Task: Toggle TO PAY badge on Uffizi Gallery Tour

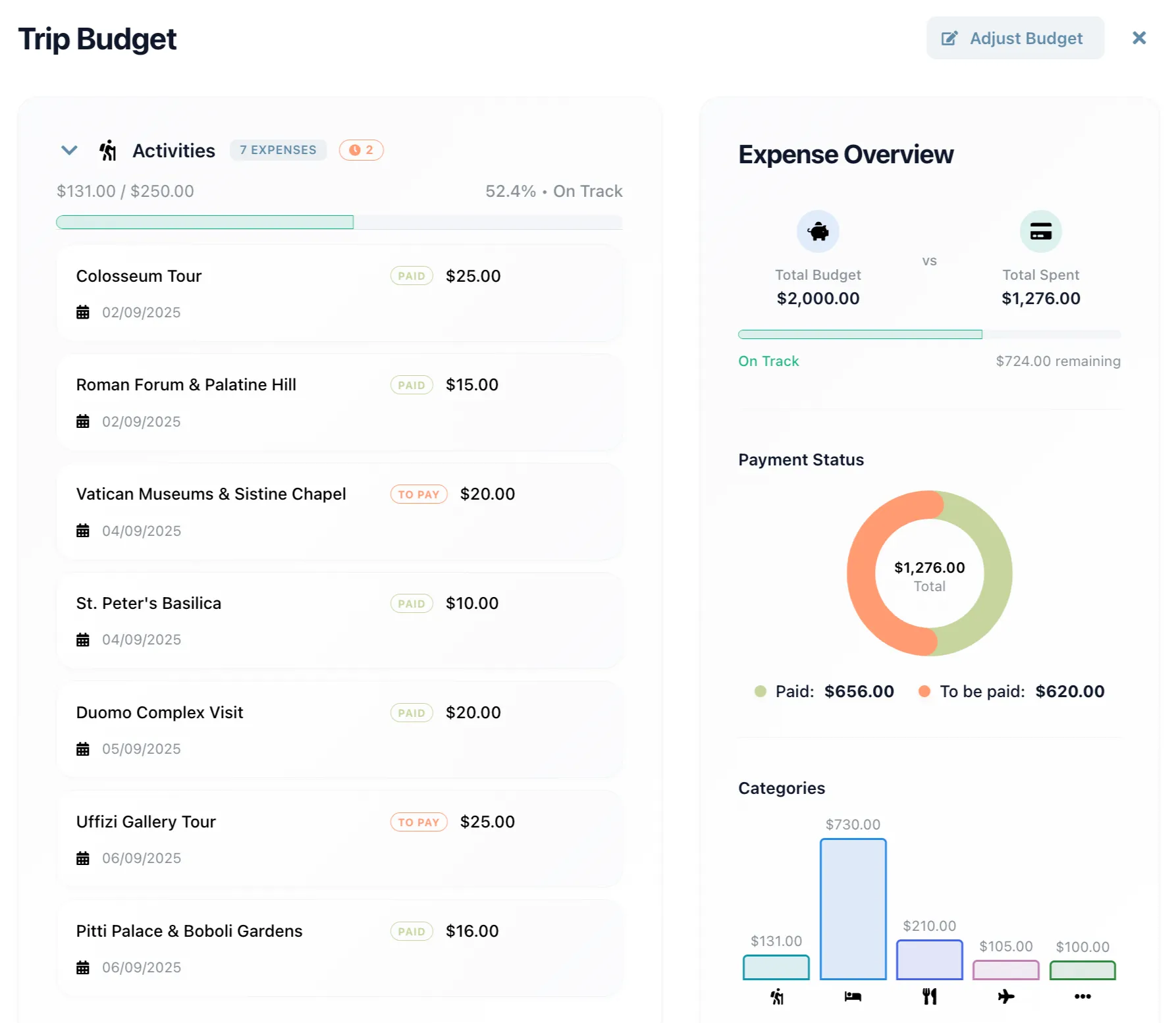Action: tap(419, 822)
